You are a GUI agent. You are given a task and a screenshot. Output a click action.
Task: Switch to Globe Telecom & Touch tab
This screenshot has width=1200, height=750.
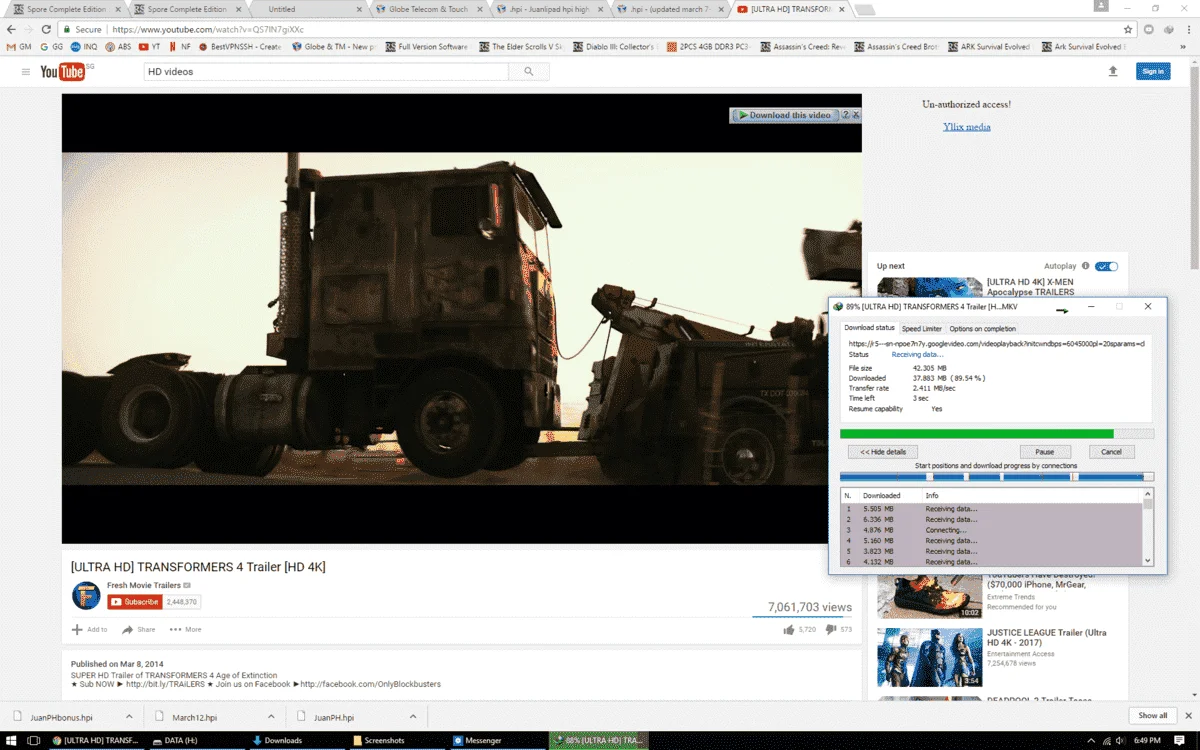429,9
